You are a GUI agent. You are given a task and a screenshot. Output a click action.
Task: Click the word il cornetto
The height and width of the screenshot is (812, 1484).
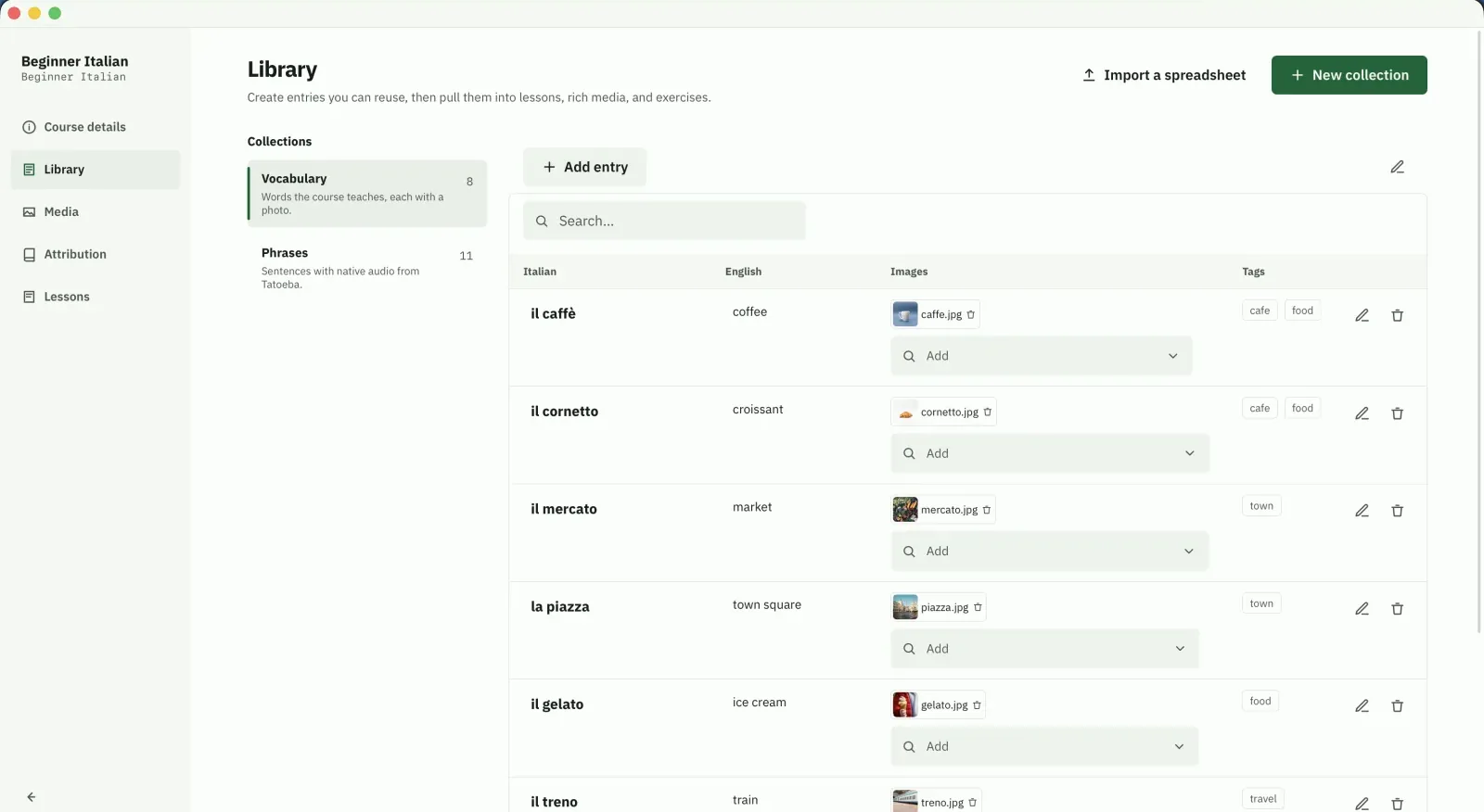pyautogui.click(x=564, y=412)
